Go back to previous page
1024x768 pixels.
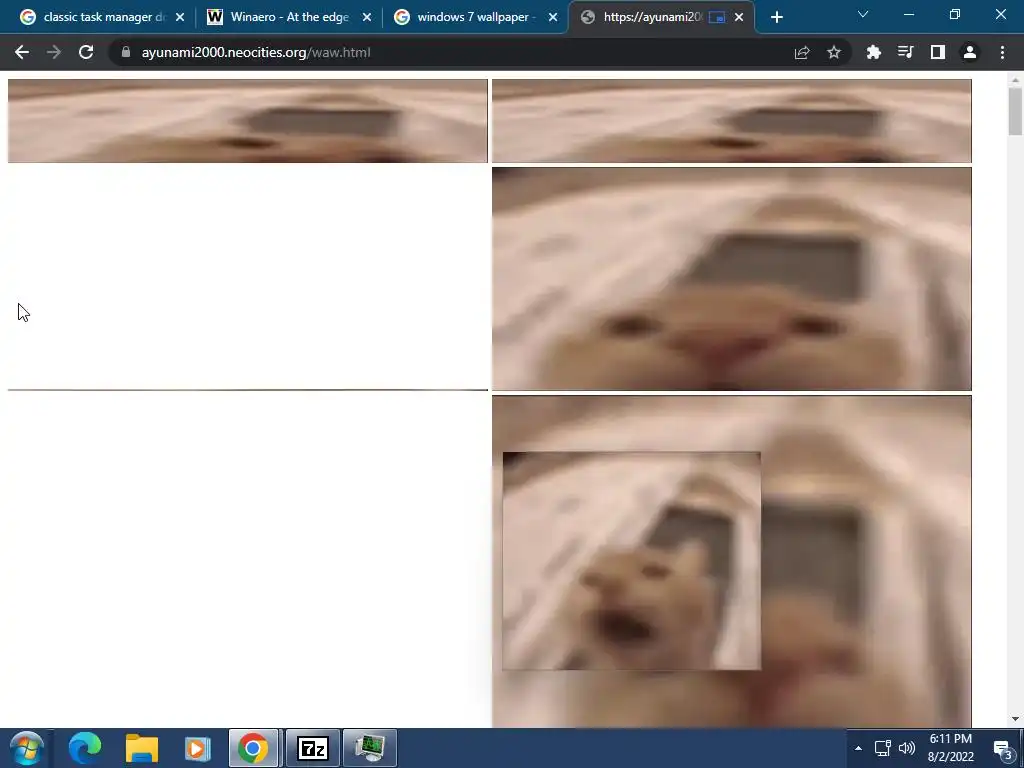[22, 52]
